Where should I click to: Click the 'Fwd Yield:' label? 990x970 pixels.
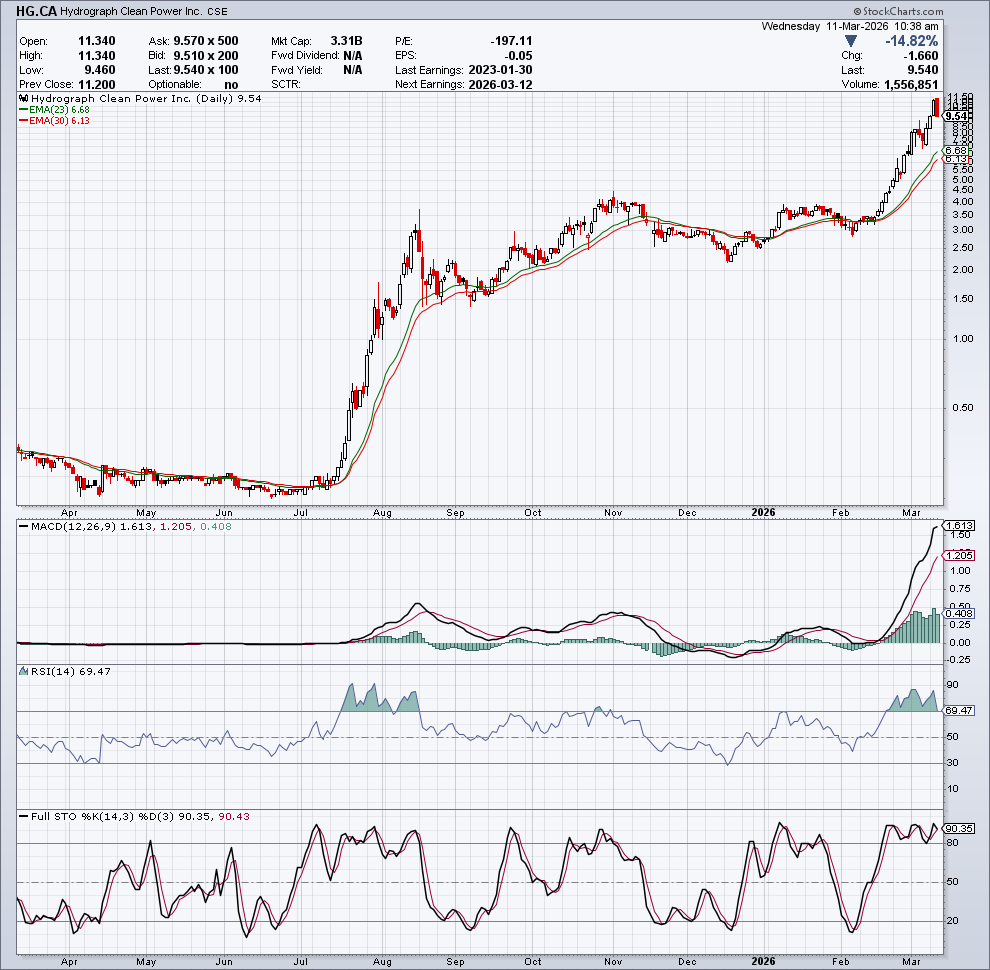click(x=297, y=70)
